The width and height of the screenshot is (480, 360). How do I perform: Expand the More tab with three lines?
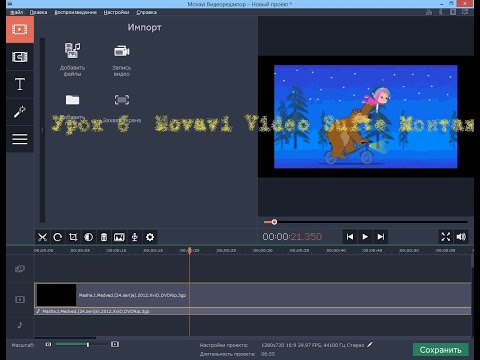point(20,139)
